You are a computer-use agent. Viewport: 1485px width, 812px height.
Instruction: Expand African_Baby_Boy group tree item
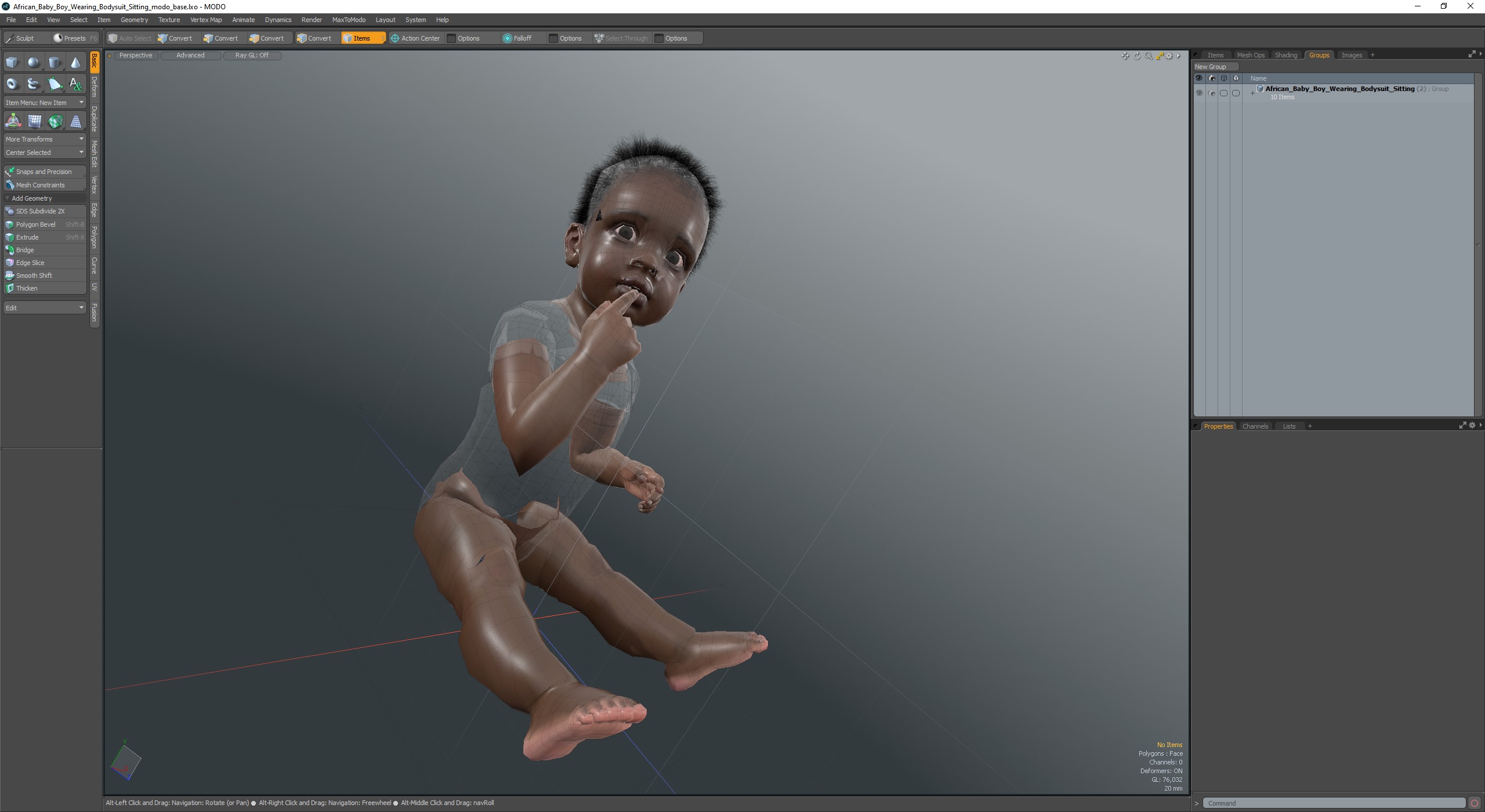tap(1252, 93)
